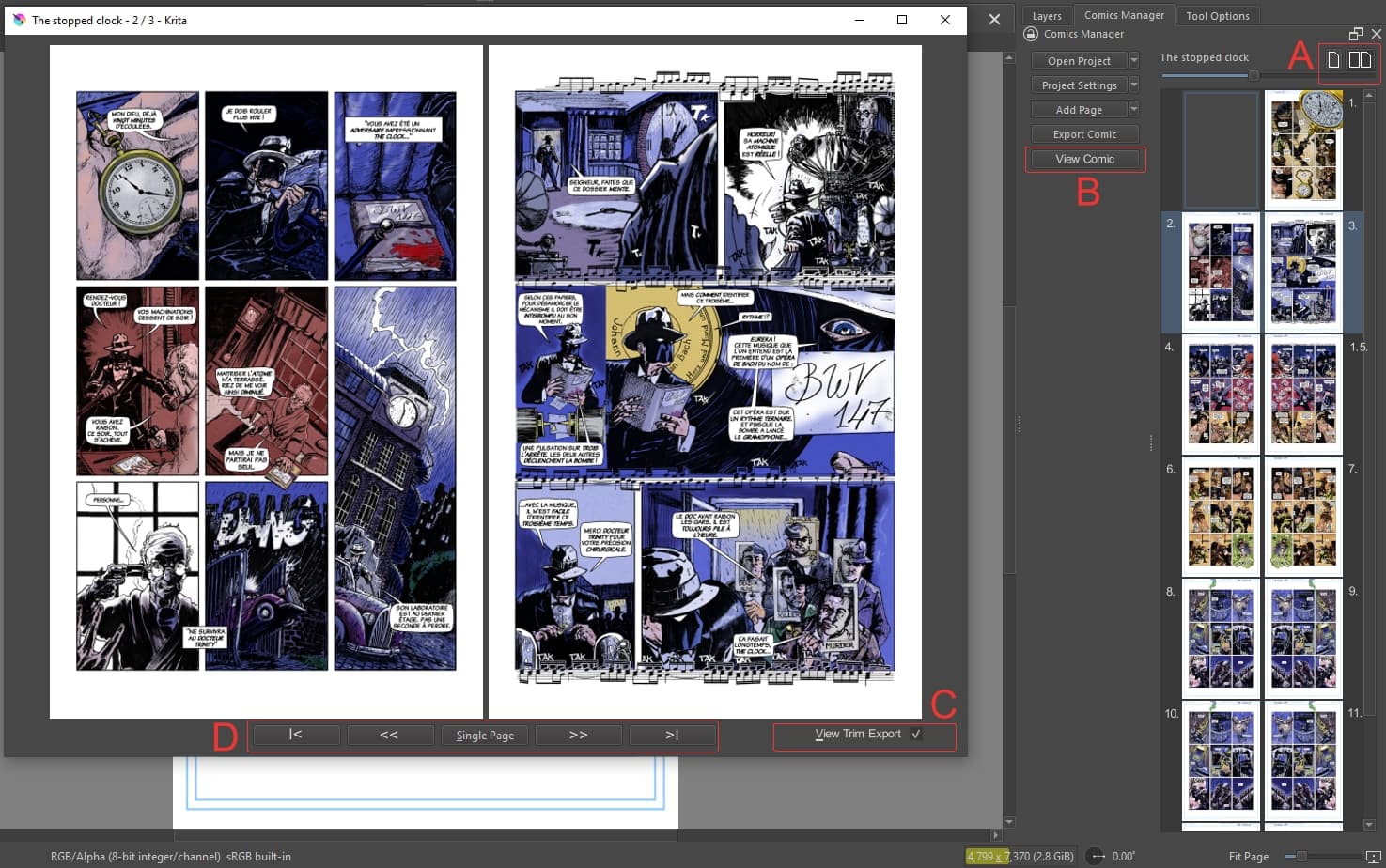Image resolution: width=1386 pixels, height=868 pixels.
Task: Select the page 8 thumbnail
Action: (x=1221, y=639)
